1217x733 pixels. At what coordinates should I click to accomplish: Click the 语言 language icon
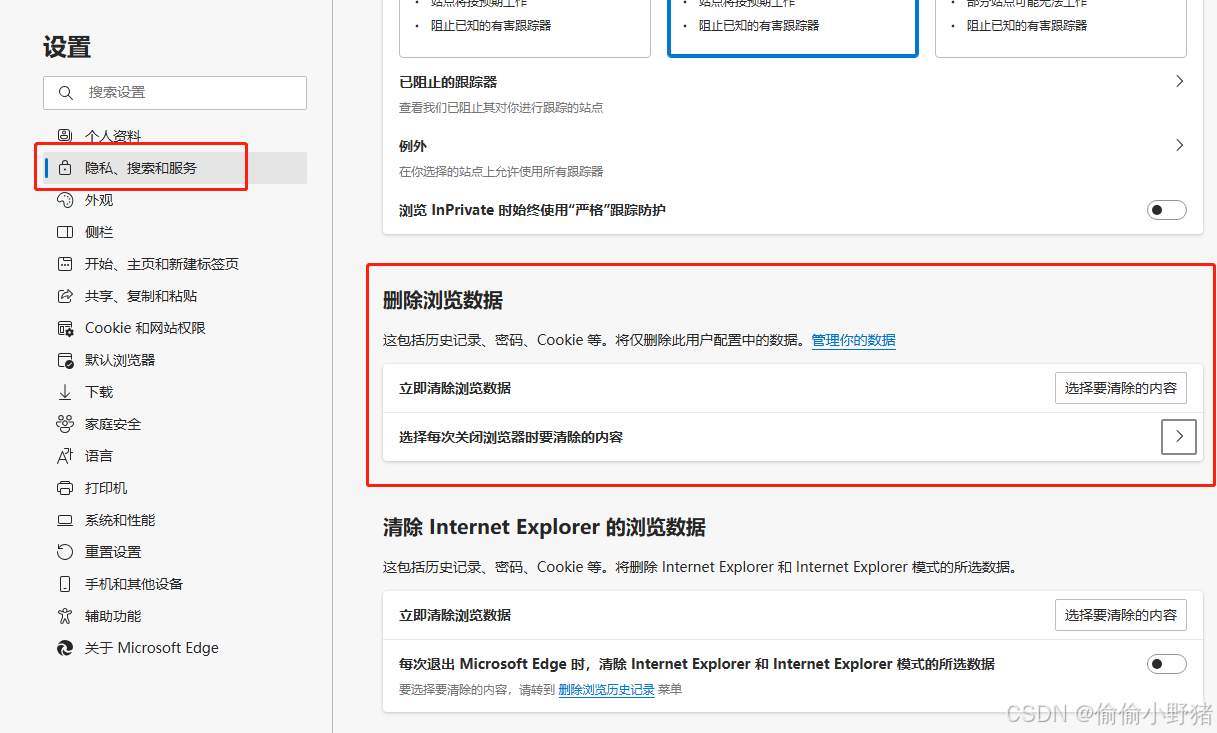(65, 456)
